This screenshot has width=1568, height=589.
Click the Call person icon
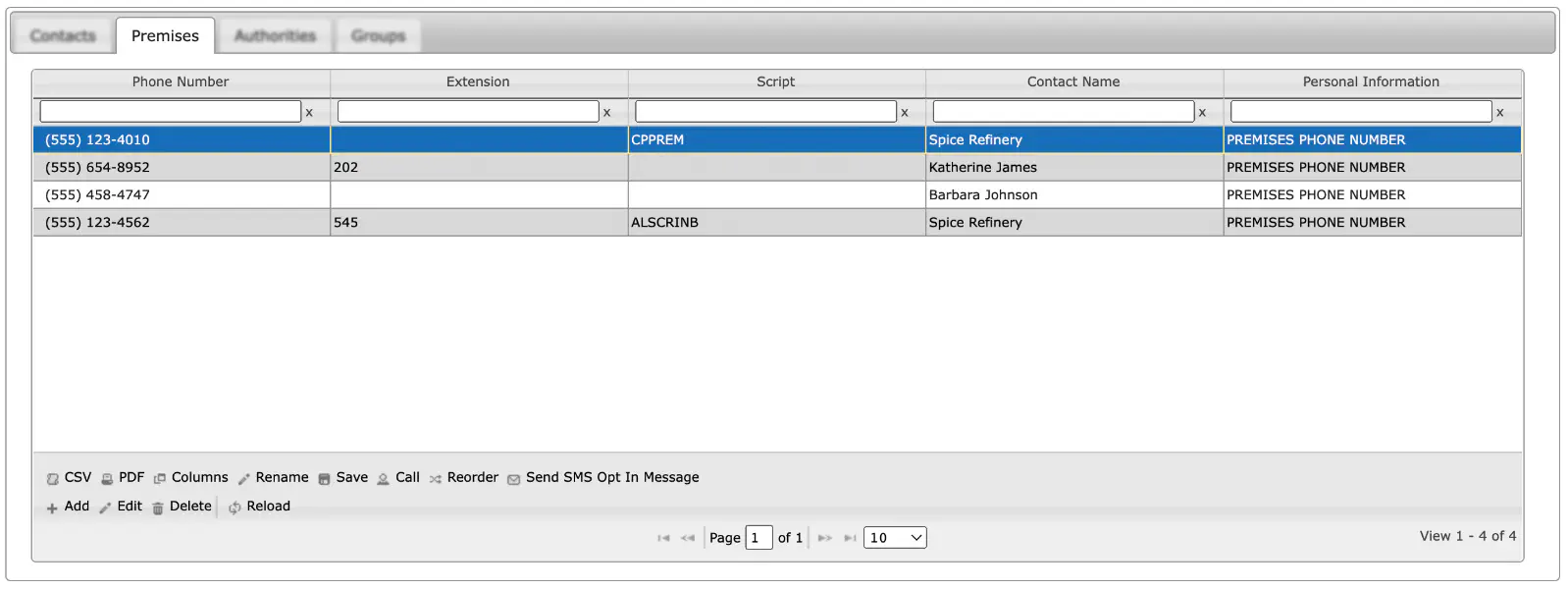click(383, 479)
